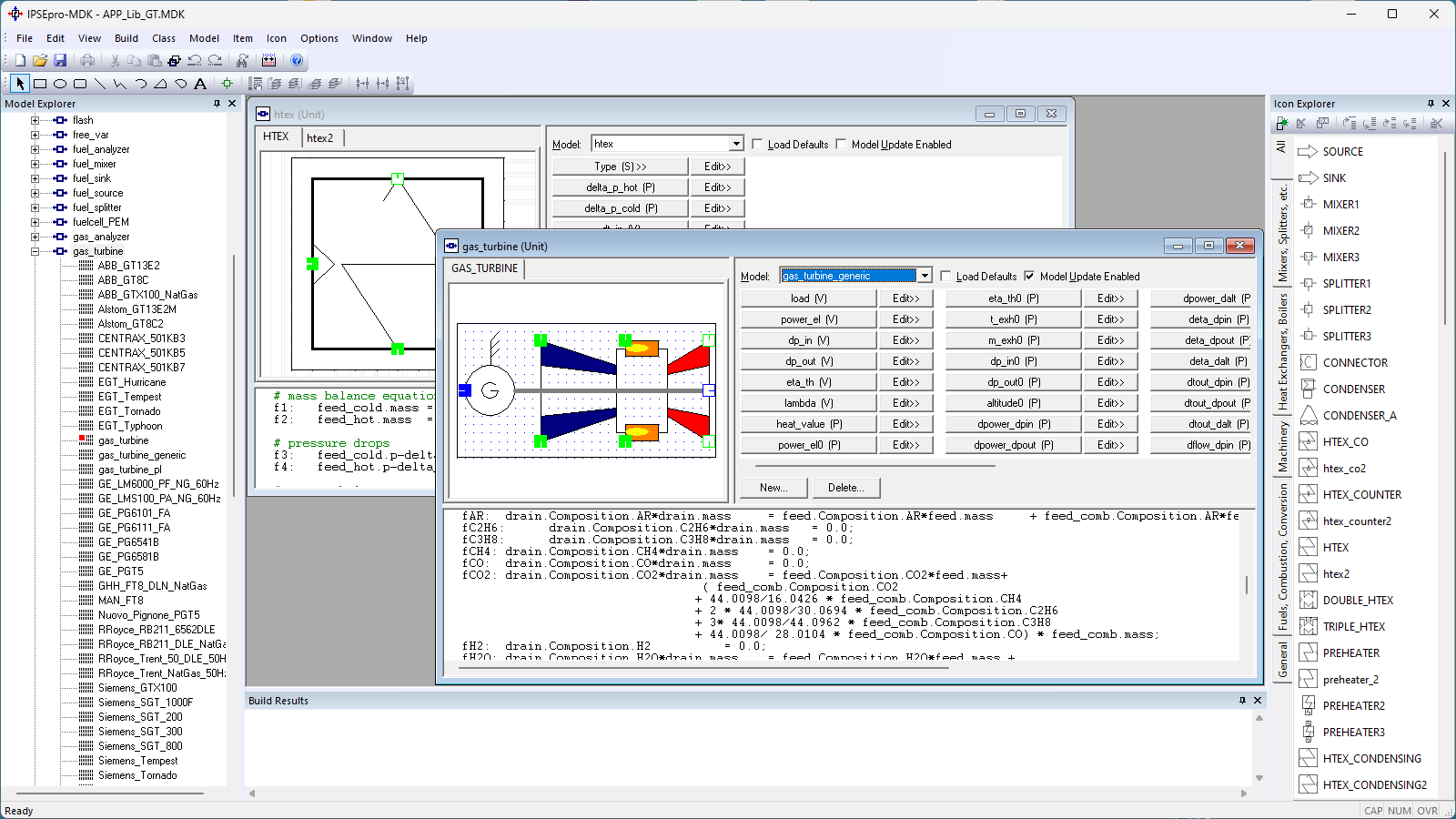Expand the fuelcell_PEM tree node

click(x=35, y=222)
